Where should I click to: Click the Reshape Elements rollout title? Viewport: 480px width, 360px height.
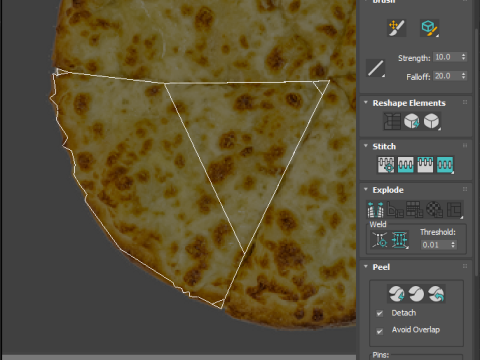click(x=409, y=103)
